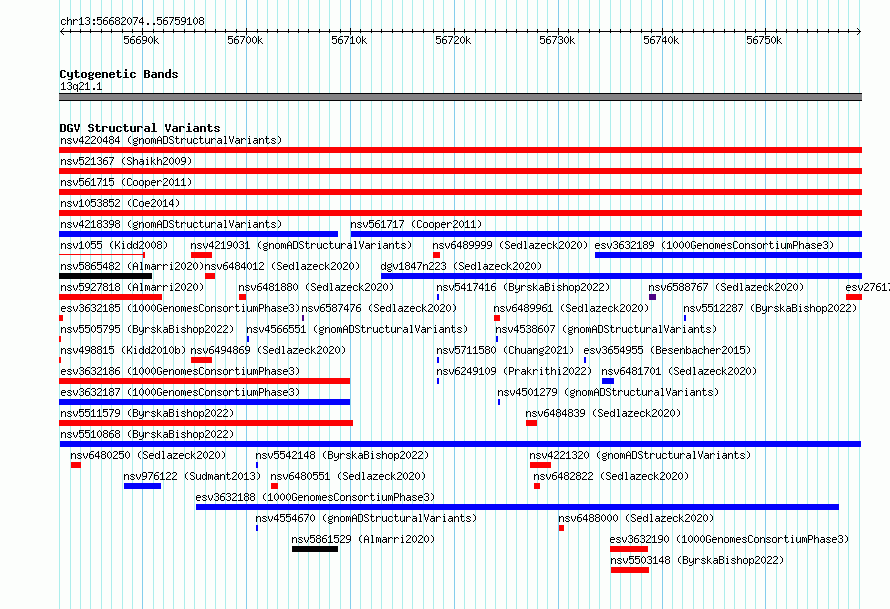Click the blue nsv6481701 variant bar
890x609 pixels.
[608, 381]
